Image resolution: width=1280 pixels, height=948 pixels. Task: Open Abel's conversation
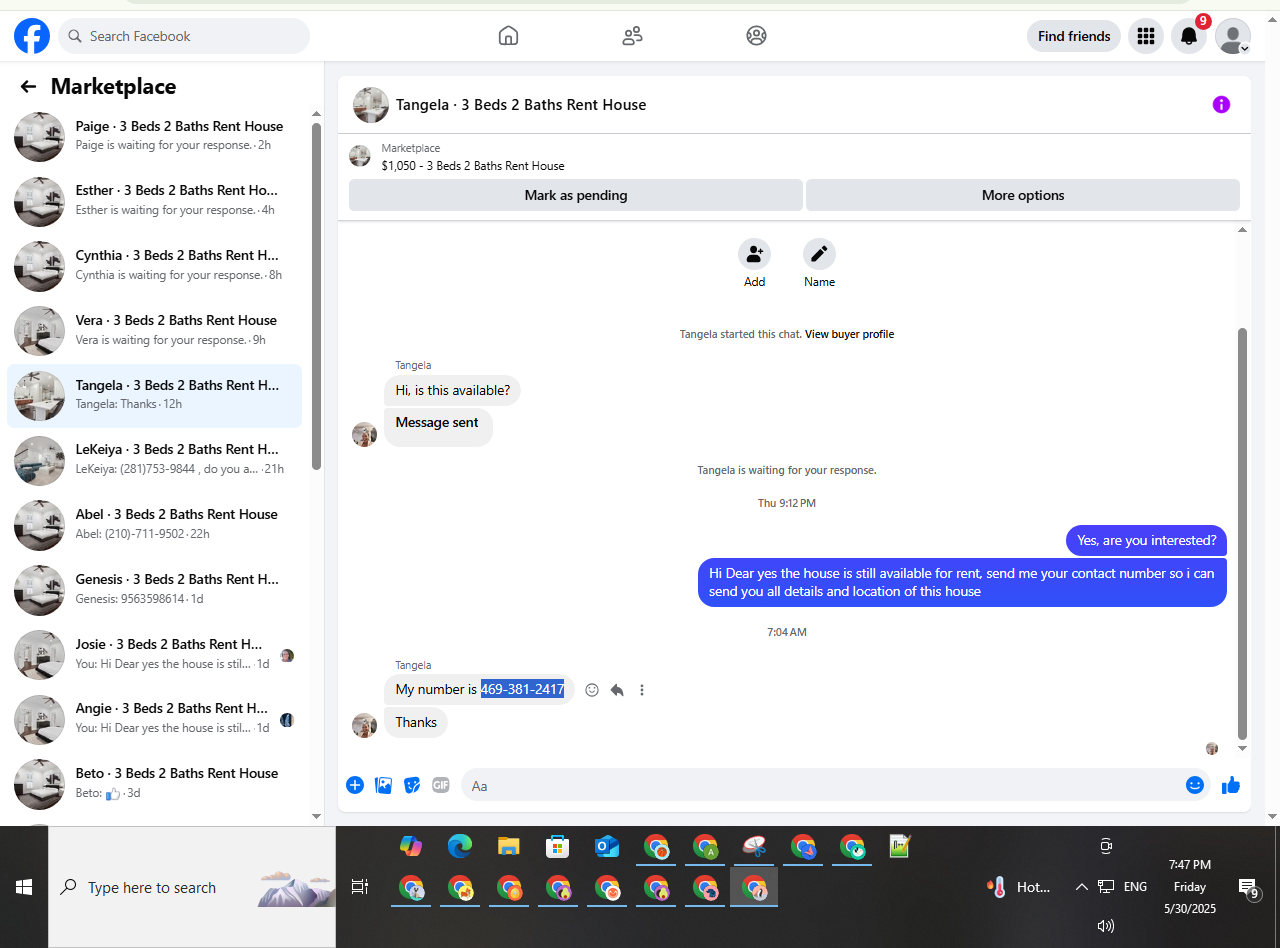pos(155,525)
